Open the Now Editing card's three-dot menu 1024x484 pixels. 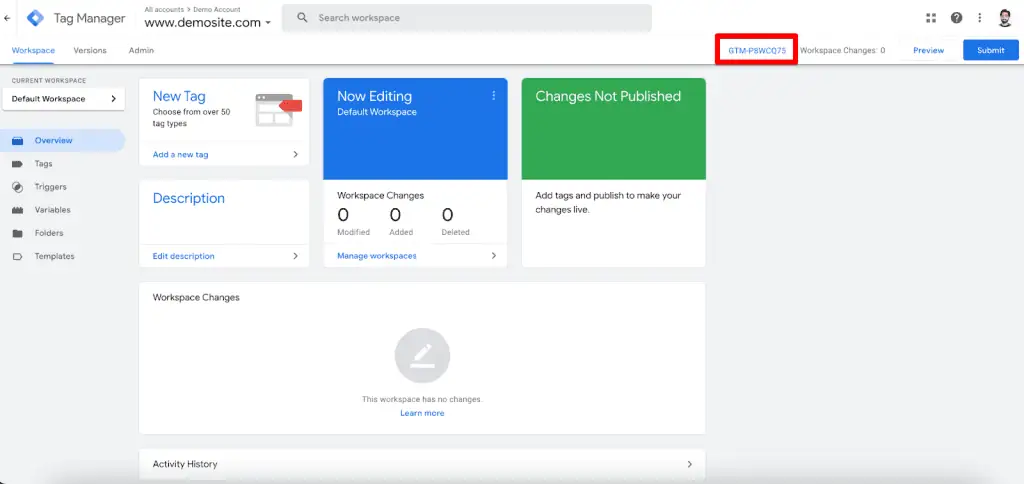click(493, 96)
